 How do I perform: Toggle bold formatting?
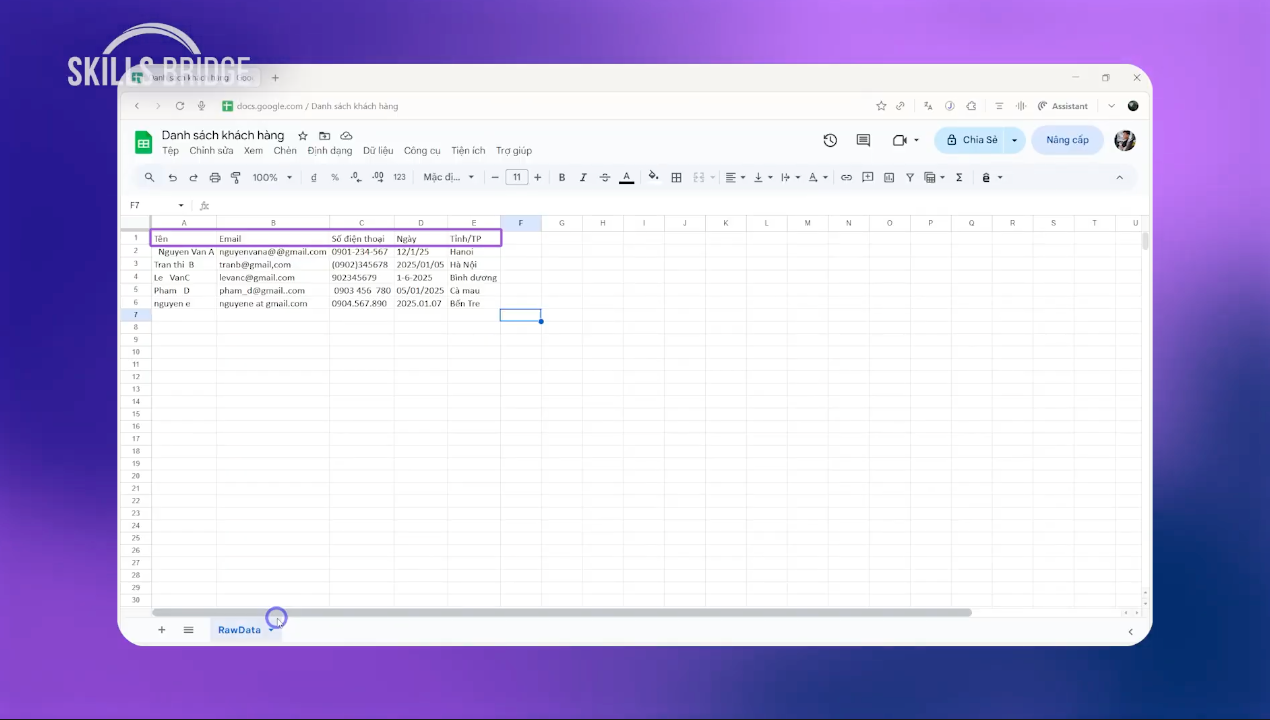click(562, 178)
